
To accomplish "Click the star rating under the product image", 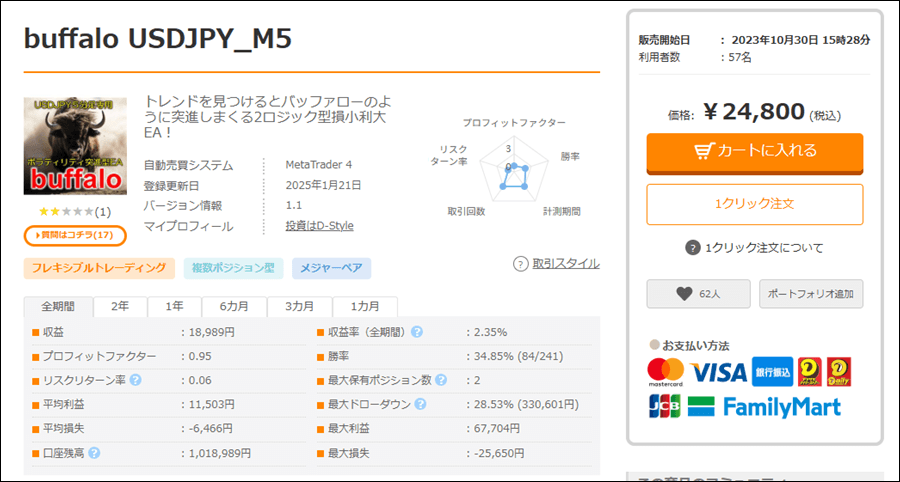I will [65, 212].
